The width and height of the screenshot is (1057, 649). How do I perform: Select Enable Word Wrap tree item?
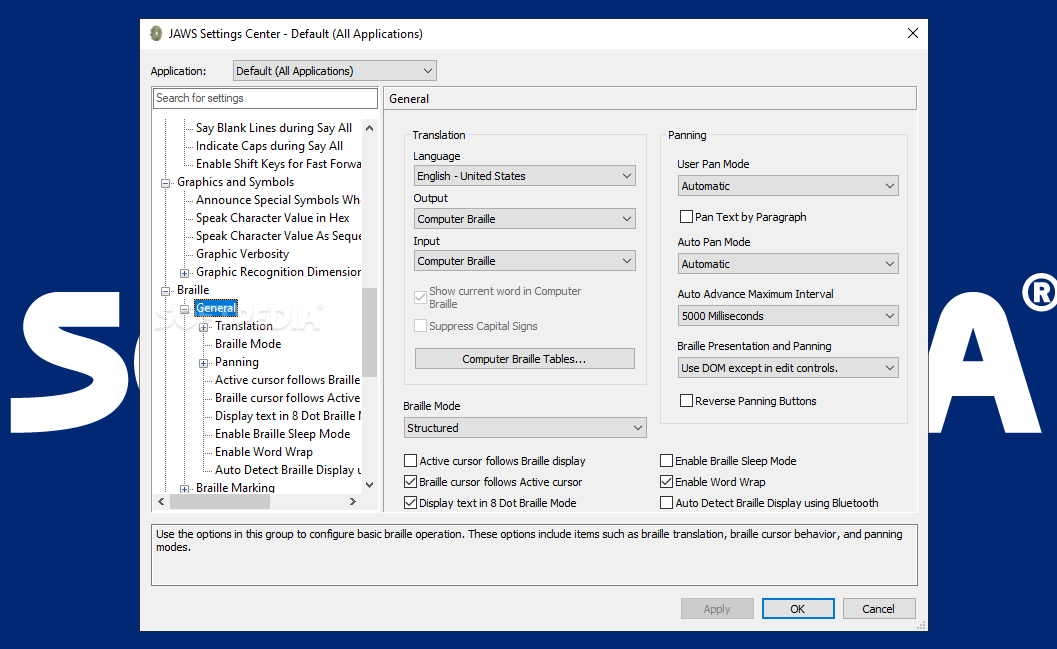(264, 452)
